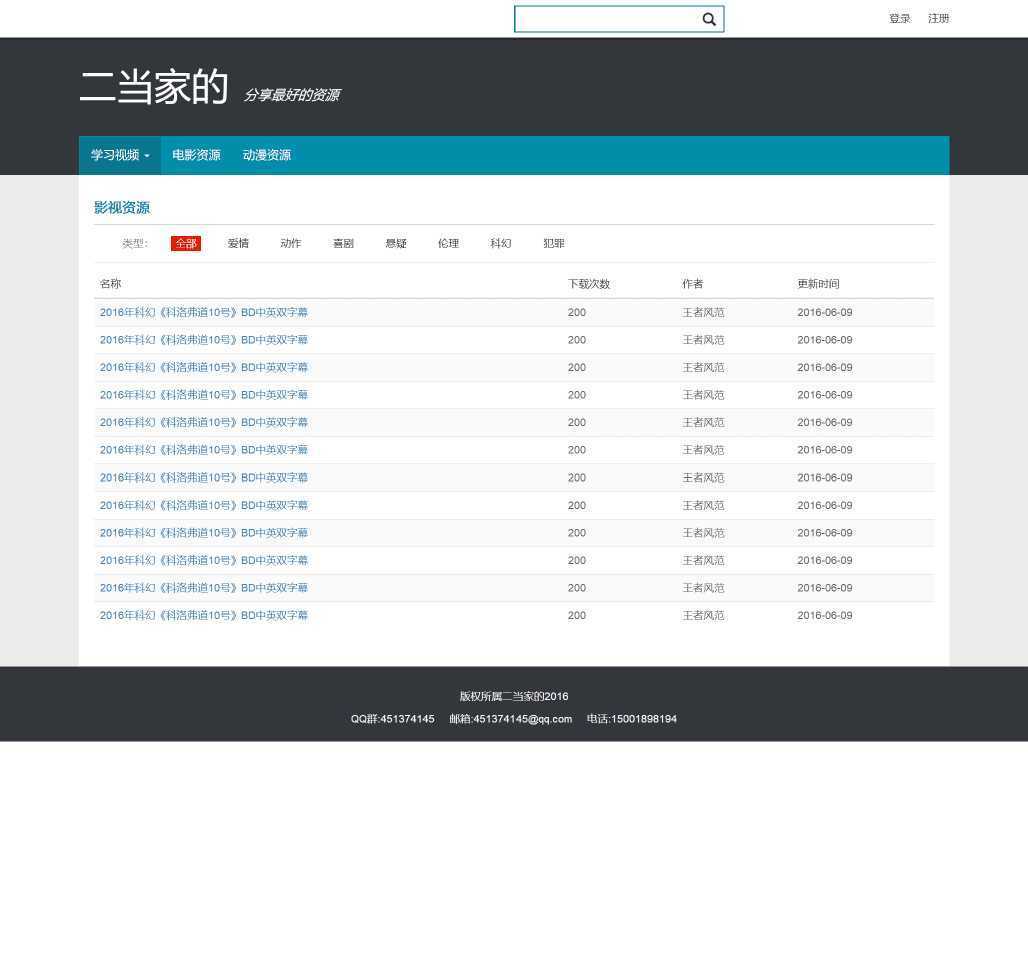Choose the 悬疑 category filter
1028x956 pixels.
pos(396,243)
